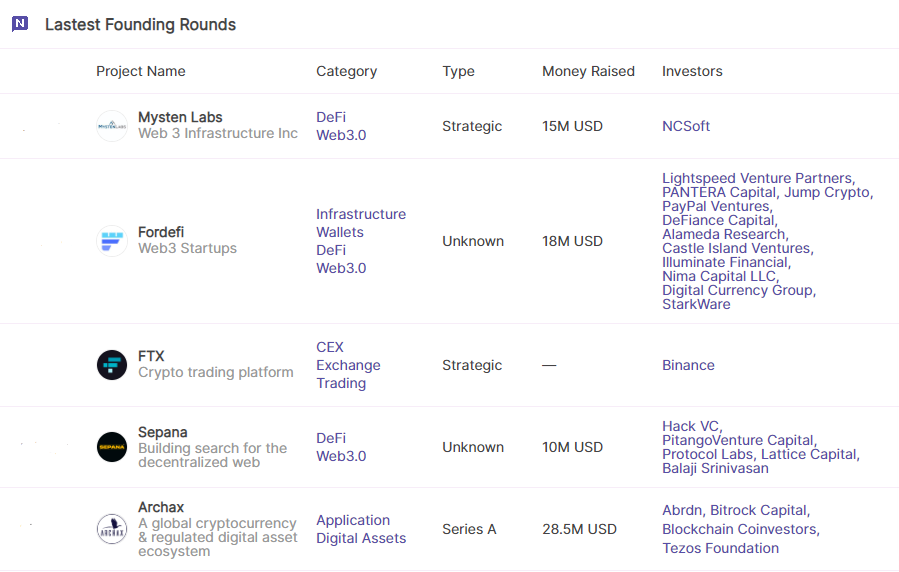Click the 15M USD amount for Mysten Labs
Image resolution: width=899 pixels, height=572 pixels.
pyautogui.click(x=572, y=126)
